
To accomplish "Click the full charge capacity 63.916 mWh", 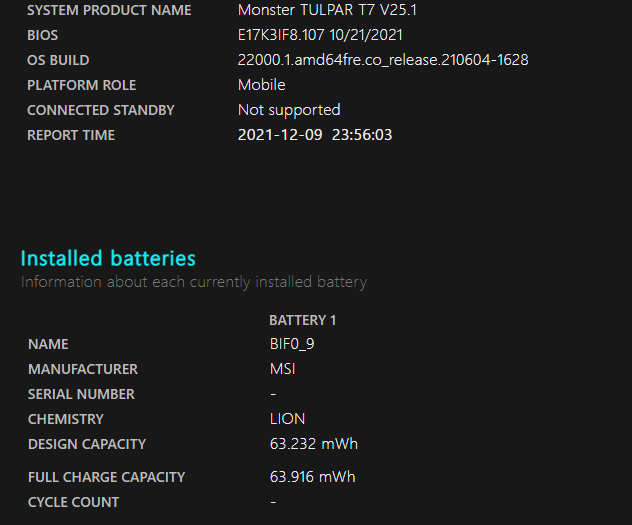I will click(x=312, y=477).
